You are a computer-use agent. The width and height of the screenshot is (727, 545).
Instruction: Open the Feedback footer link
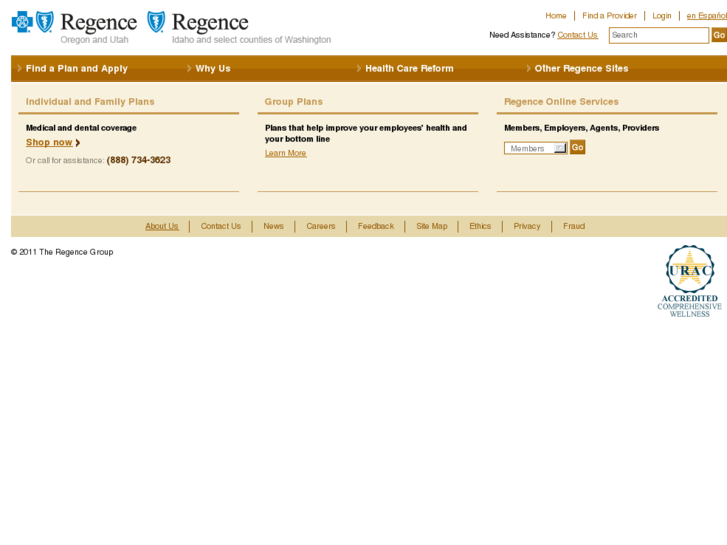376,226
